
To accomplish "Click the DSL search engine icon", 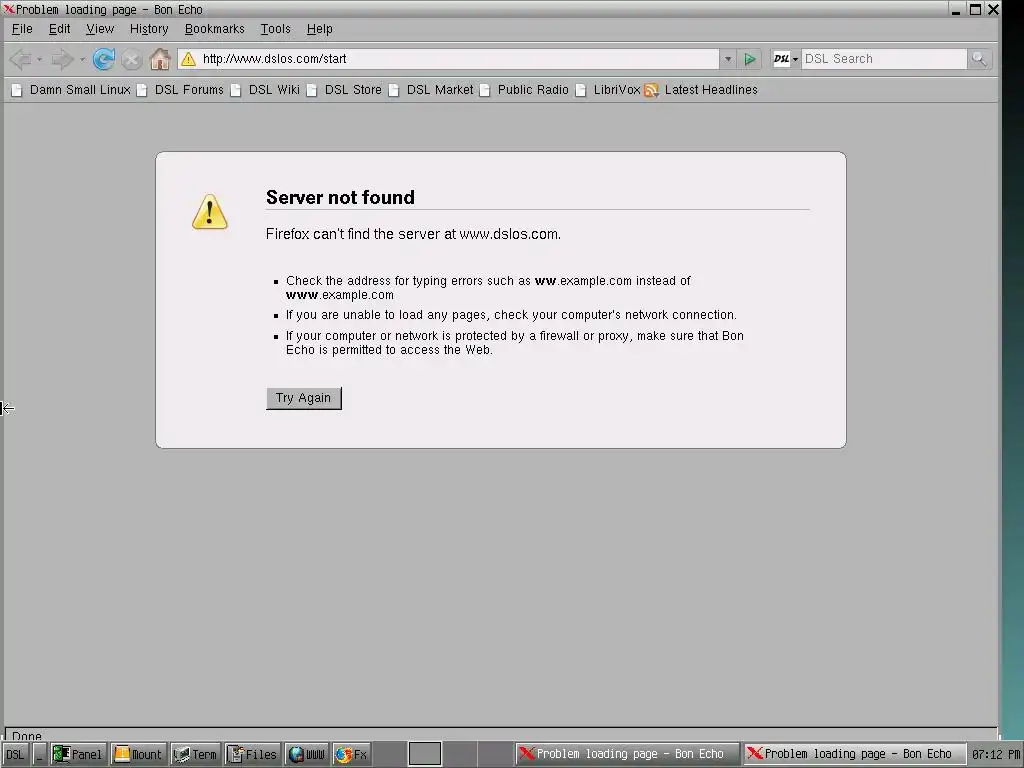I will pos(781,59).
